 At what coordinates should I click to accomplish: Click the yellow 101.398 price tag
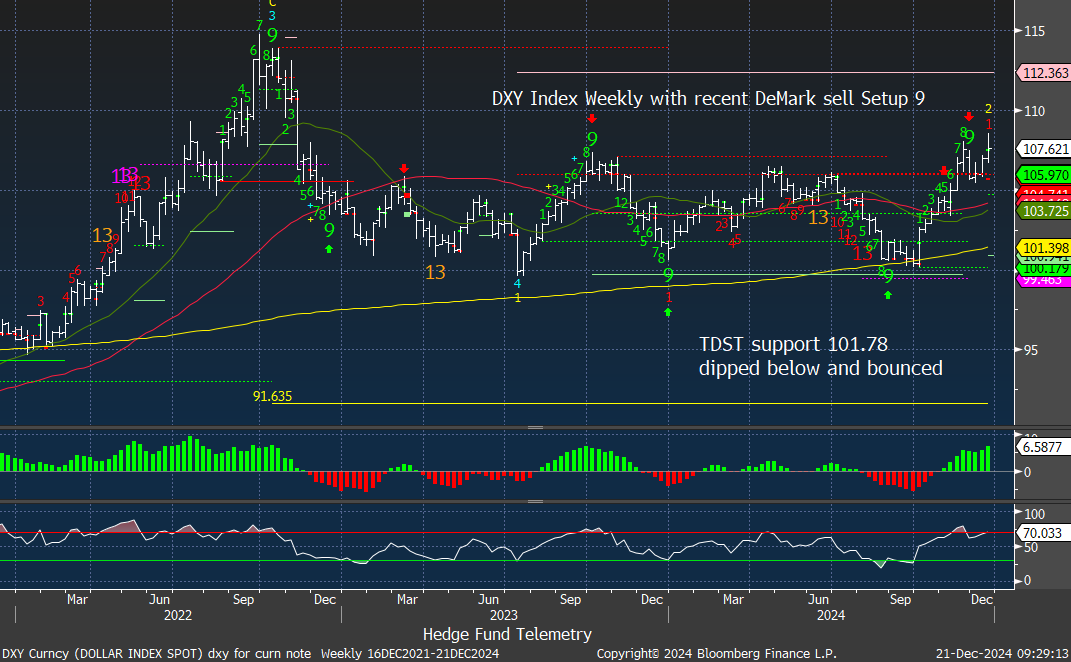pos(1044,247)
